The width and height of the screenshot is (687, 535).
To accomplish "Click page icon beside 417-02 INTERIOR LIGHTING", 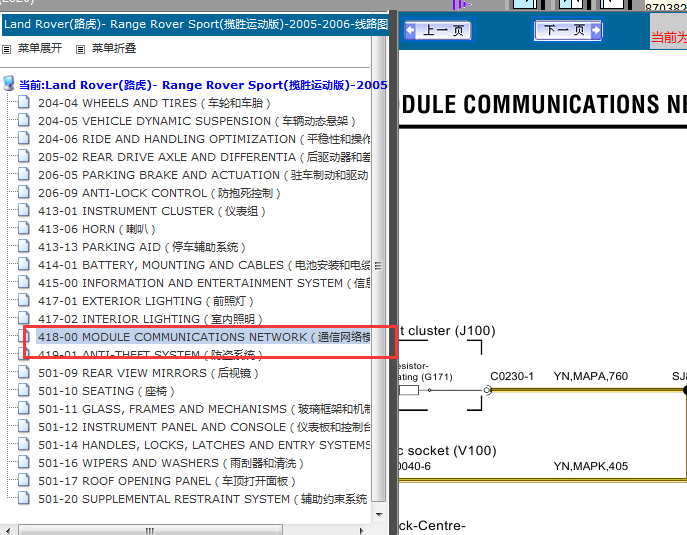I will 24,318.
